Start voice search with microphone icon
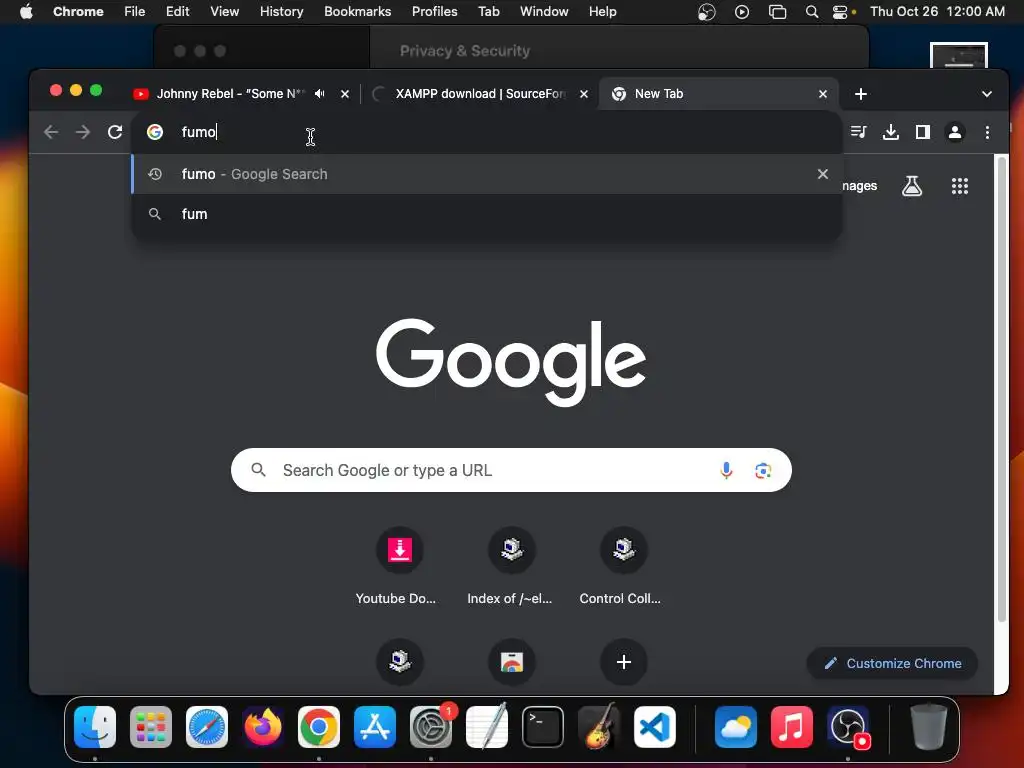Screen dimensions: 1024x768 click(x=726, y=470)
